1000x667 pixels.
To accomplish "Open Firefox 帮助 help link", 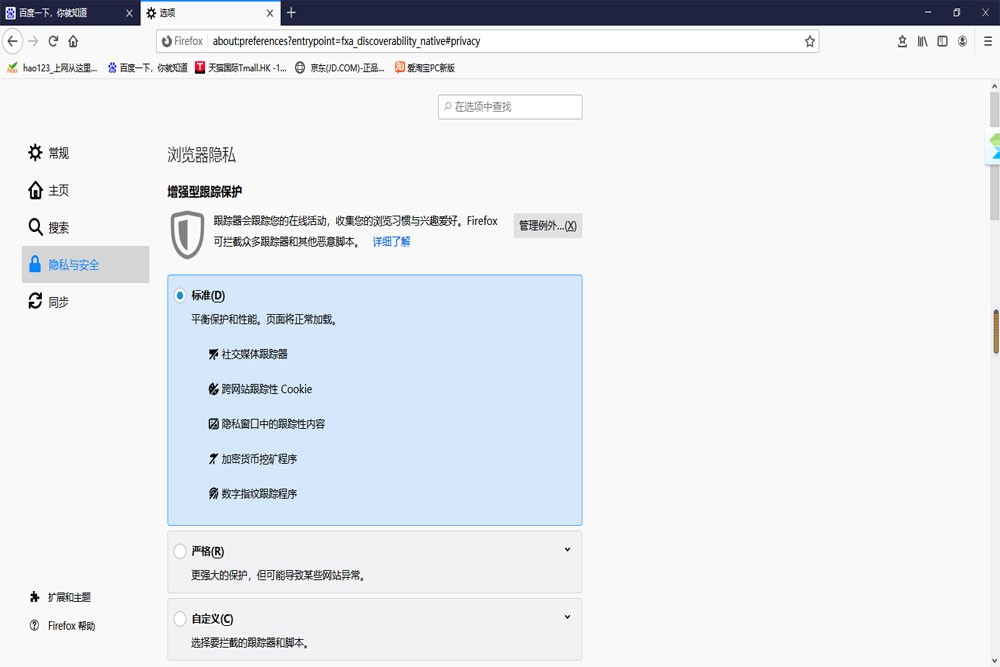I will point(62,626).
